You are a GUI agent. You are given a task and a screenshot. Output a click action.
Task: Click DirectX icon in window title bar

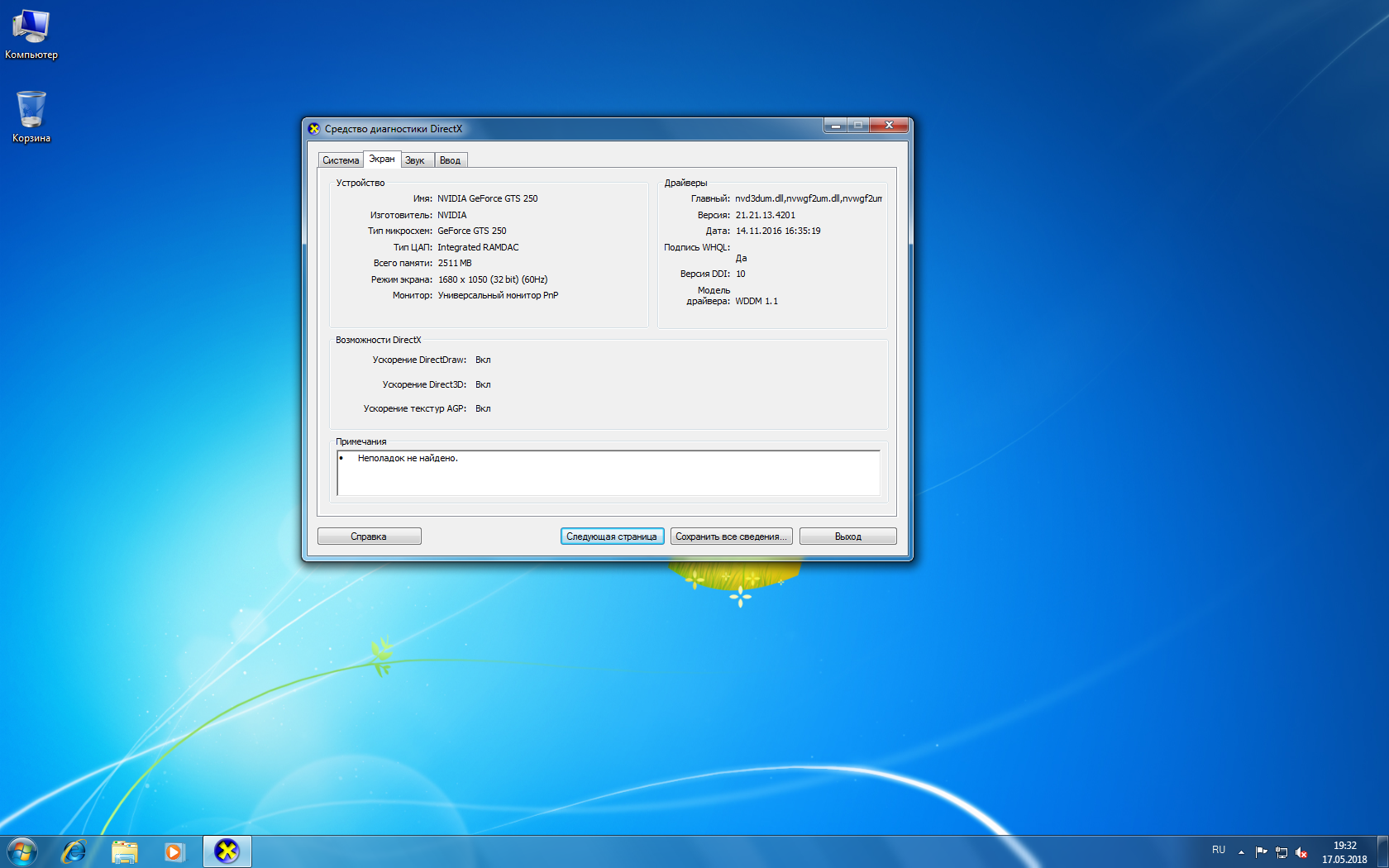coord(314,128)
